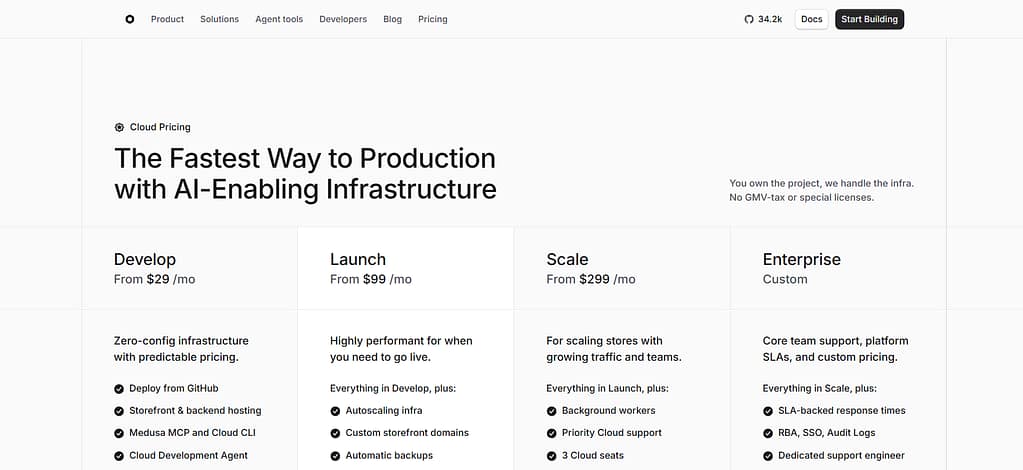The height and width of the screenshot is (470, 1023).
Task: Select the Enterprise plan heading
Action: coord(802,260)
